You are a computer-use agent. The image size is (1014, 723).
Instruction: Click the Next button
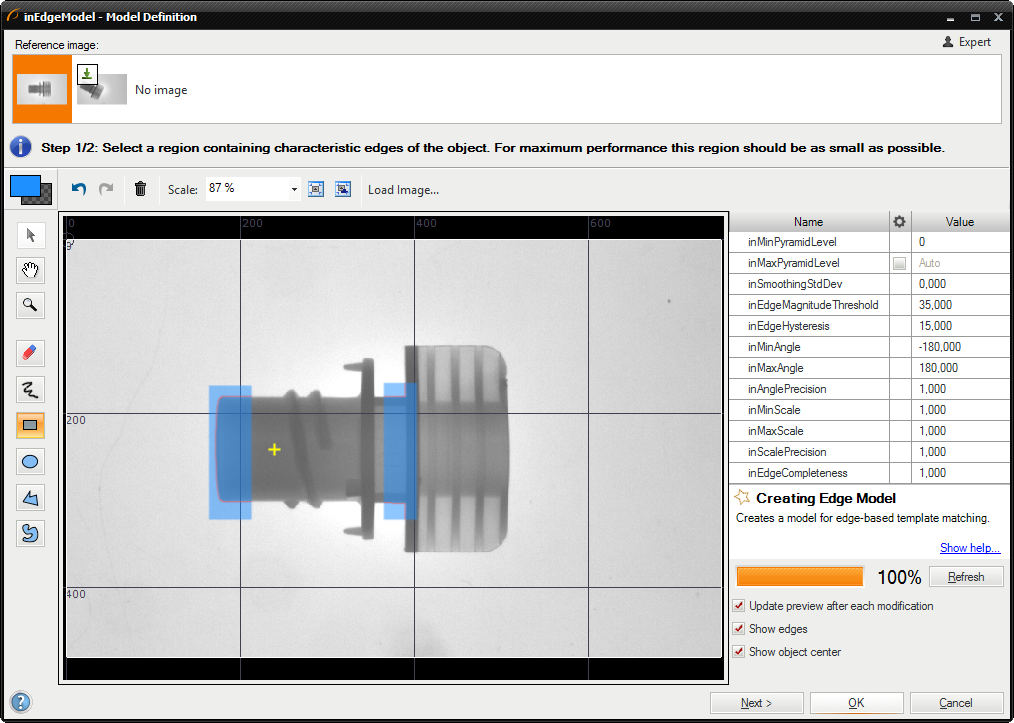pyautogui.click(x=756, y=703)
